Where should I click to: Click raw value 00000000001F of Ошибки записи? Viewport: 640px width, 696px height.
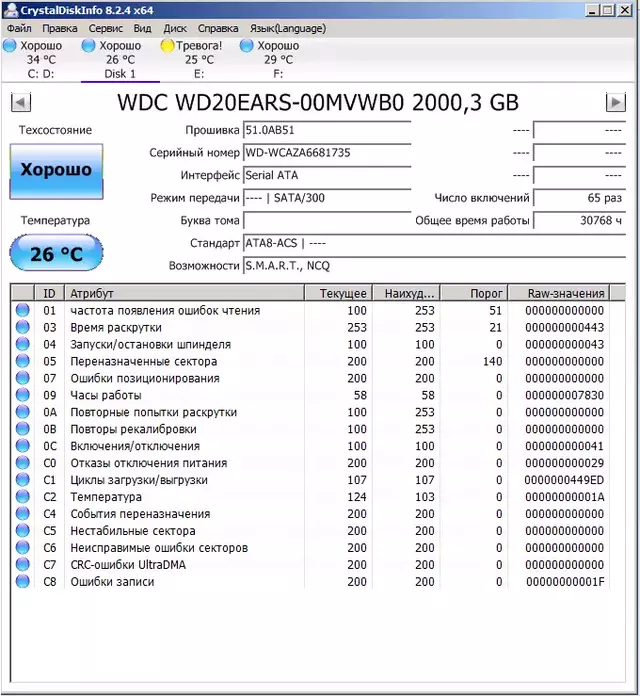click(565, 581)
